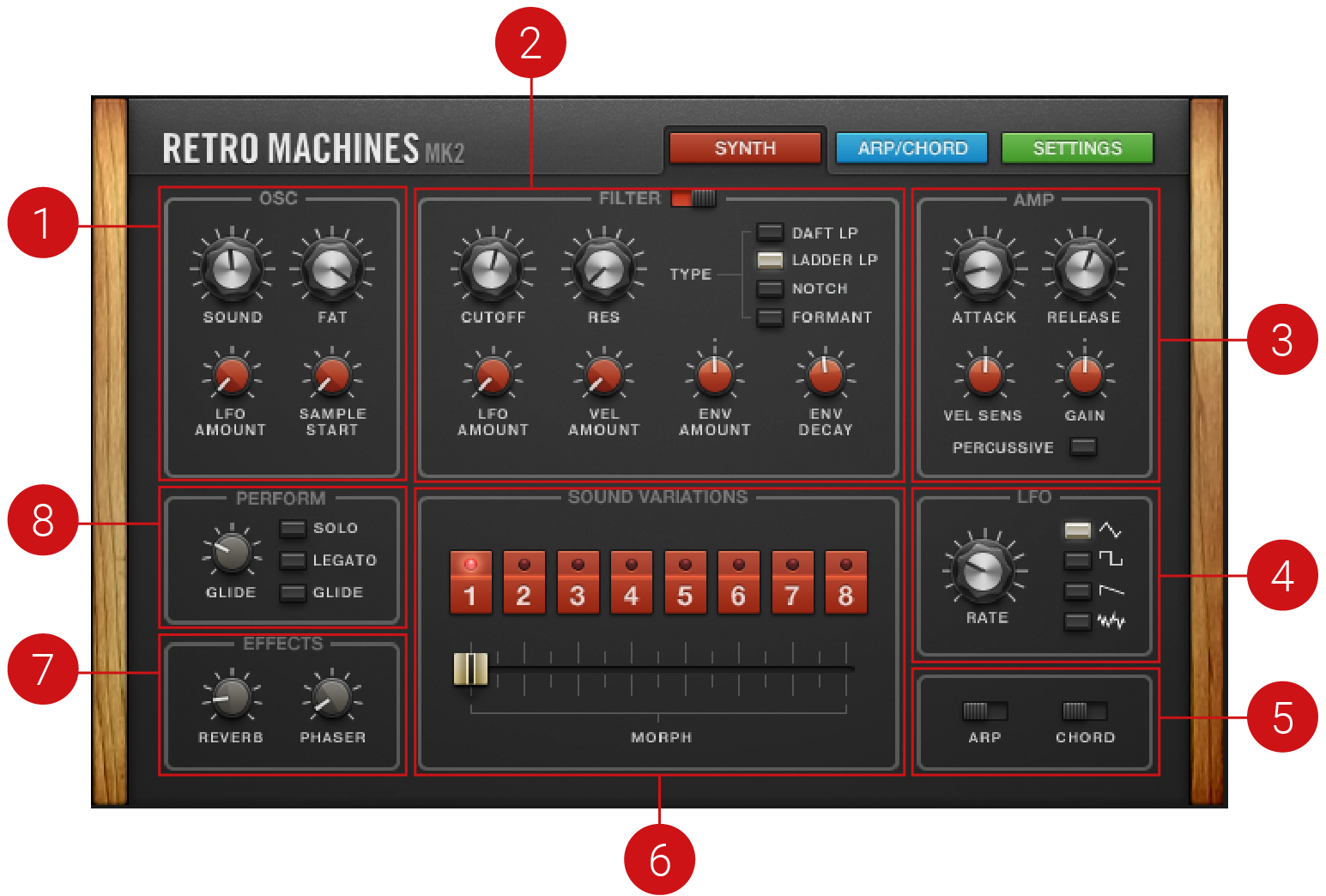Select the LADDER LP filter type
The image size is (1326, 896).
coord(770,259)
